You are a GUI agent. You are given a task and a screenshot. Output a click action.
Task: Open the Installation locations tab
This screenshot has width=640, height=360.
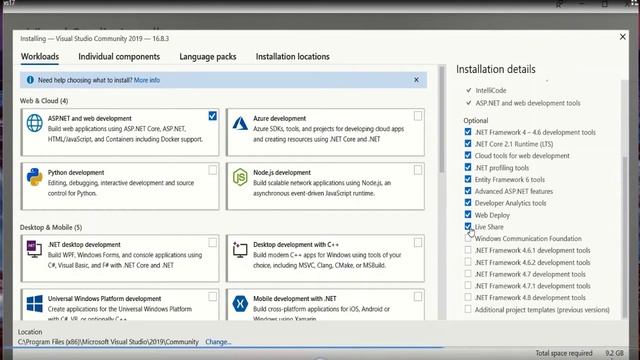pyautogui.click(x=293, y=57)
